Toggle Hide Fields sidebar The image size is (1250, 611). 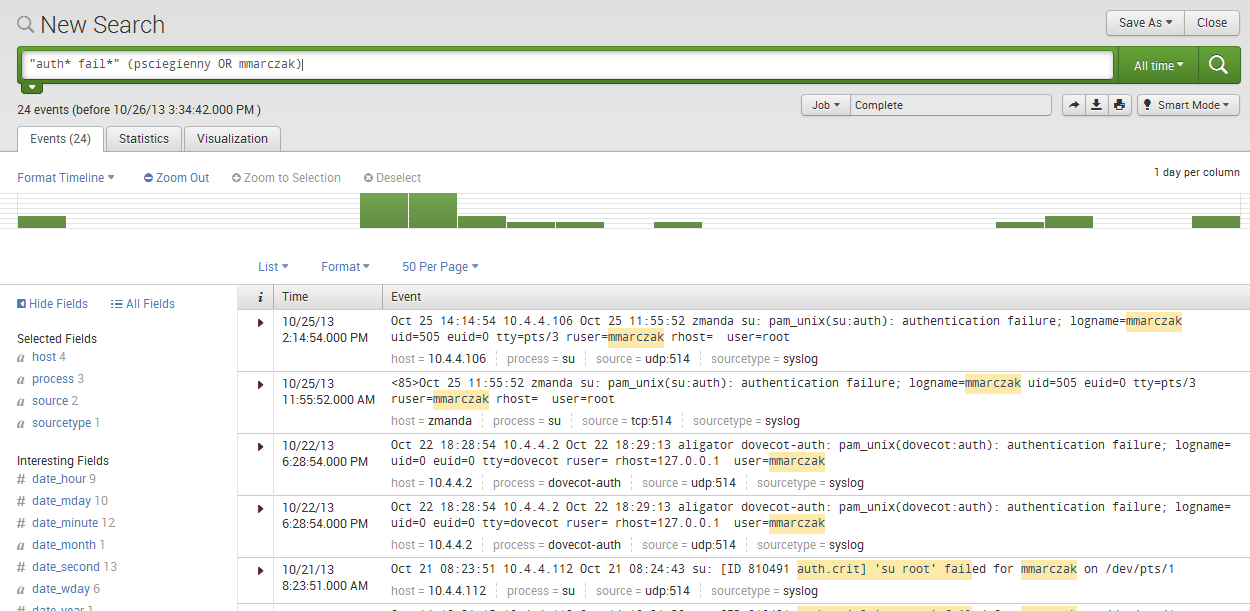click(x=52, y=304)
